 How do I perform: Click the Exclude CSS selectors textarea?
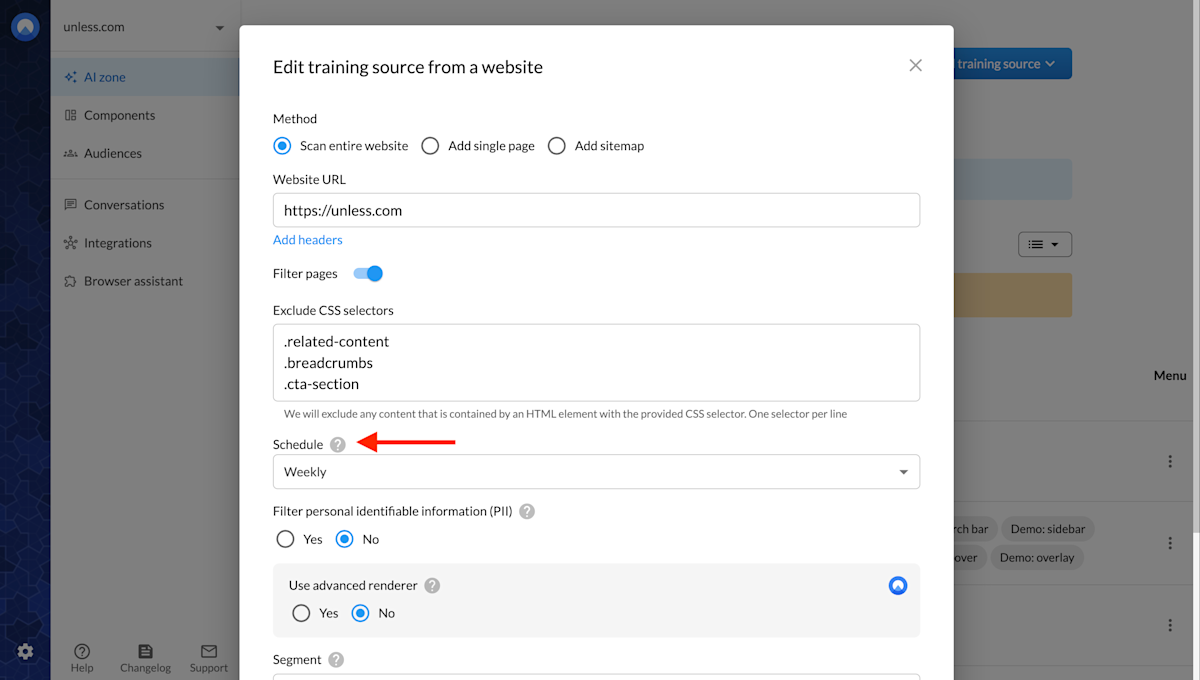(596, 363)
